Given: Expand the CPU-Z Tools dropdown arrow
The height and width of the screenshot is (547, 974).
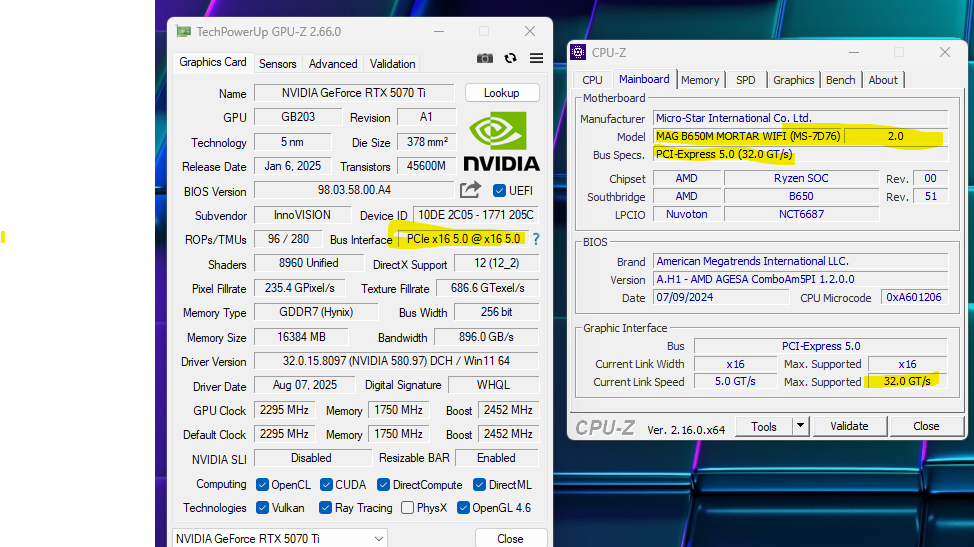Looking at the screenshot, I should click(801, 426).
